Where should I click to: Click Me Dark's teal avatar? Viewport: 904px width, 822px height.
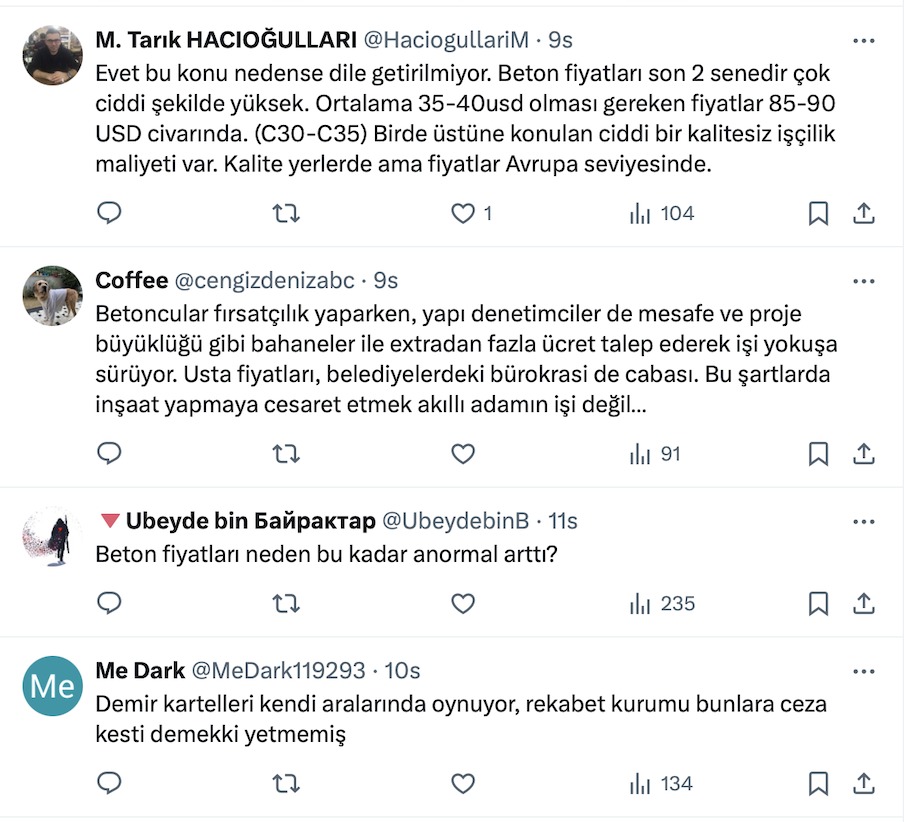52,686
